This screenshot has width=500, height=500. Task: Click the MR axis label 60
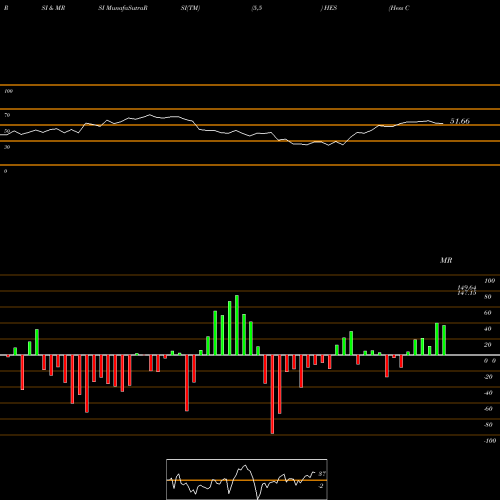[488, 313]
